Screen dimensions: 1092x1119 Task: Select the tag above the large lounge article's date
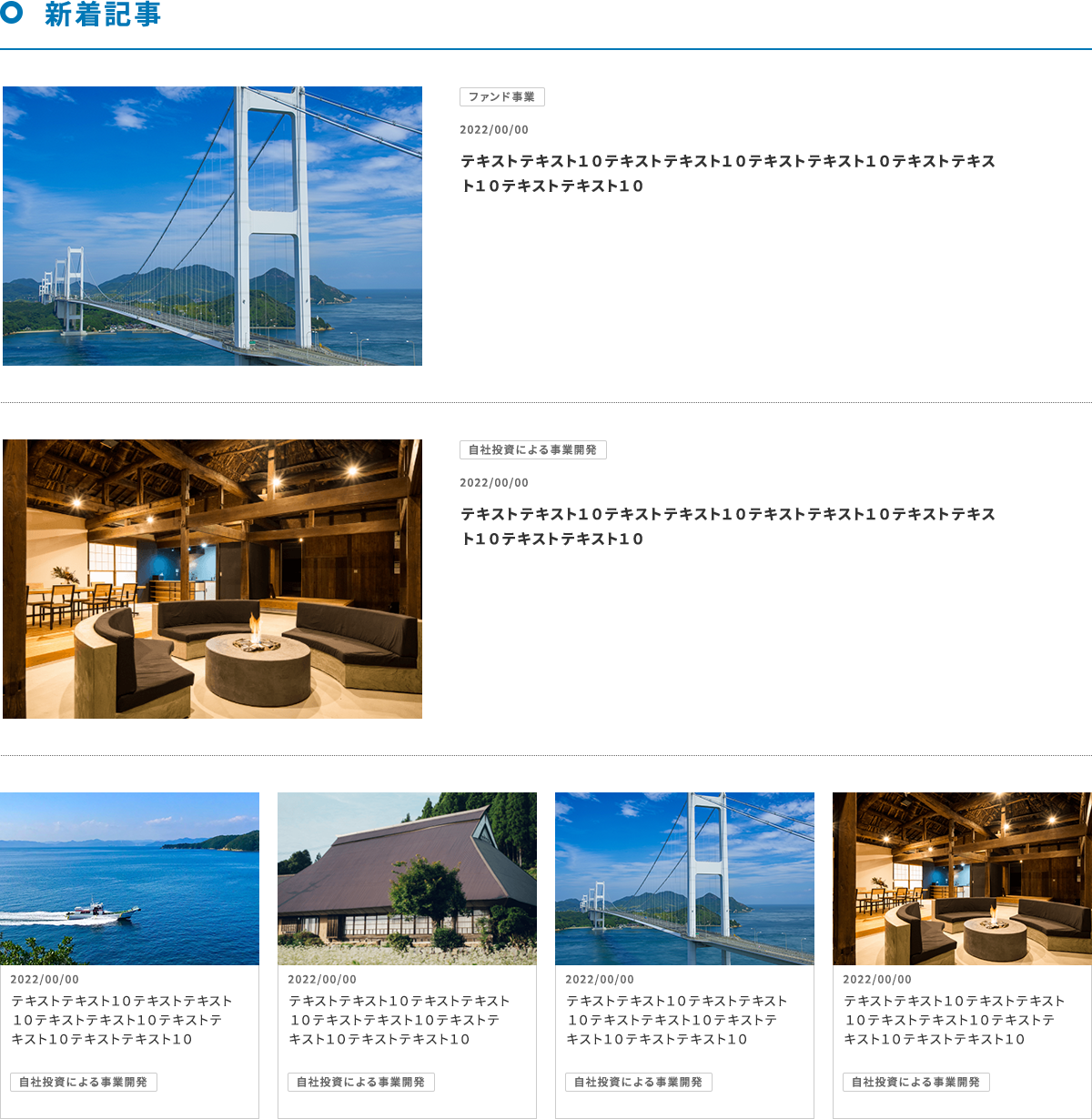point(532,449)
